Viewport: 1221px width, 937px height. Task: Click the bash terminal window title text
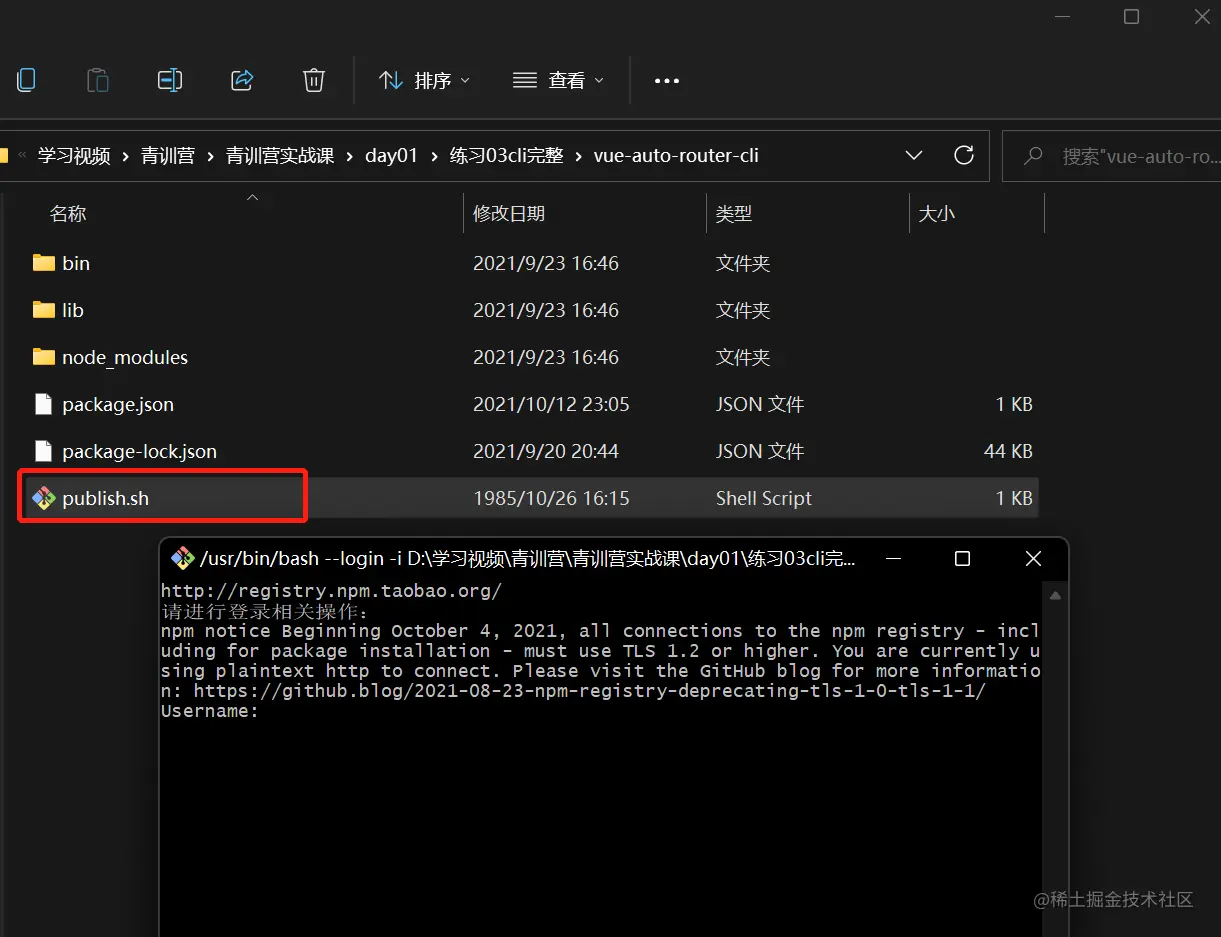tap(528, 558)
